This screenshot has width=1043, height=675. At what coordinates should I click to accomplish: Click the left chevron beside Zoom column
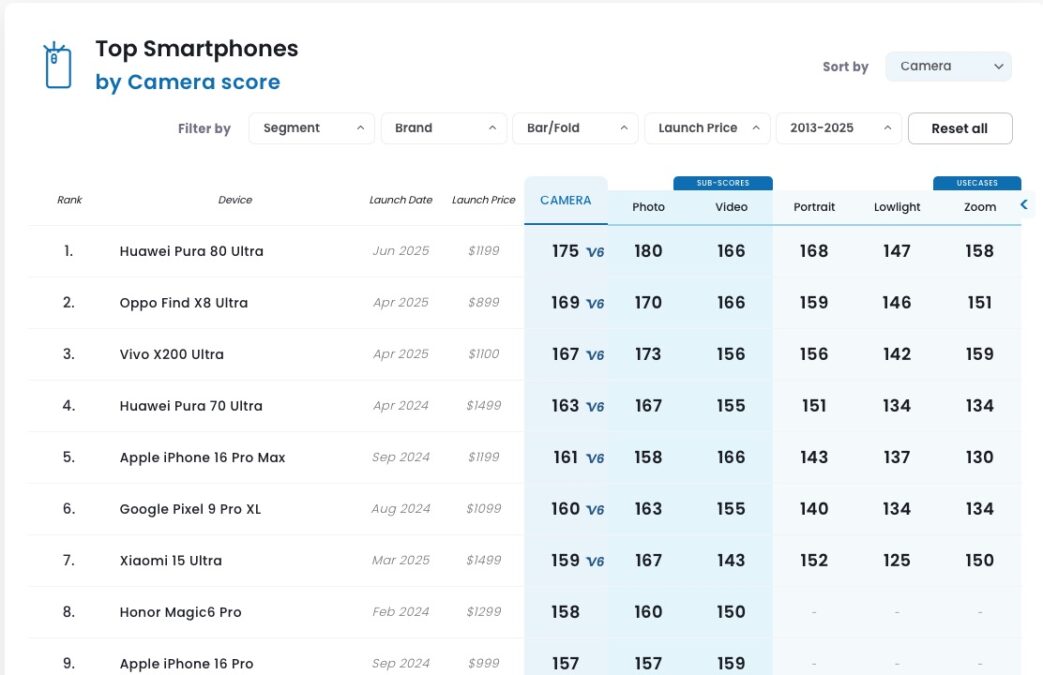coord(1024,205)
